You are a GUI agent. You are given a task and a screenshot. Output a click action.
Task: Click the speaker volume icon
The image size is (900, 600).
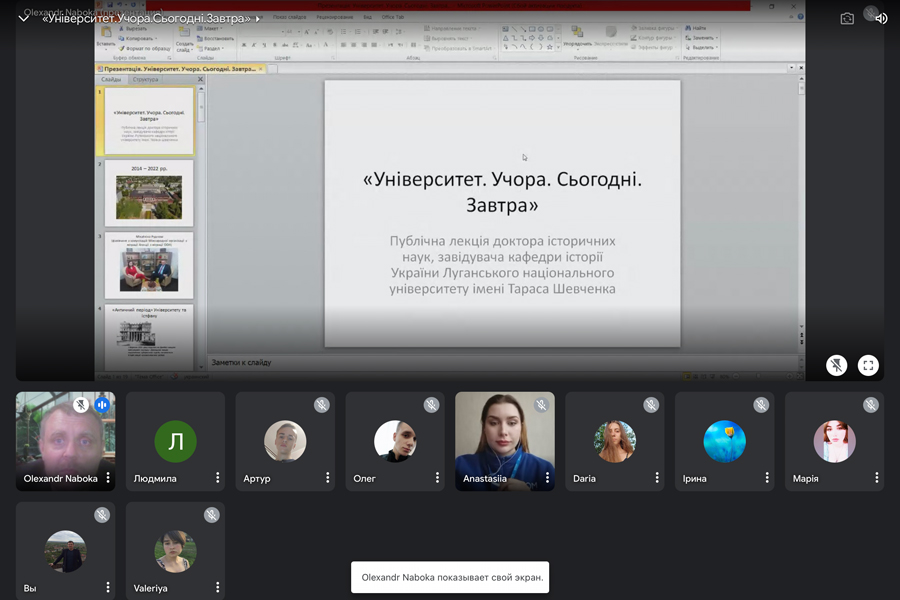click(x=881, y=18)
